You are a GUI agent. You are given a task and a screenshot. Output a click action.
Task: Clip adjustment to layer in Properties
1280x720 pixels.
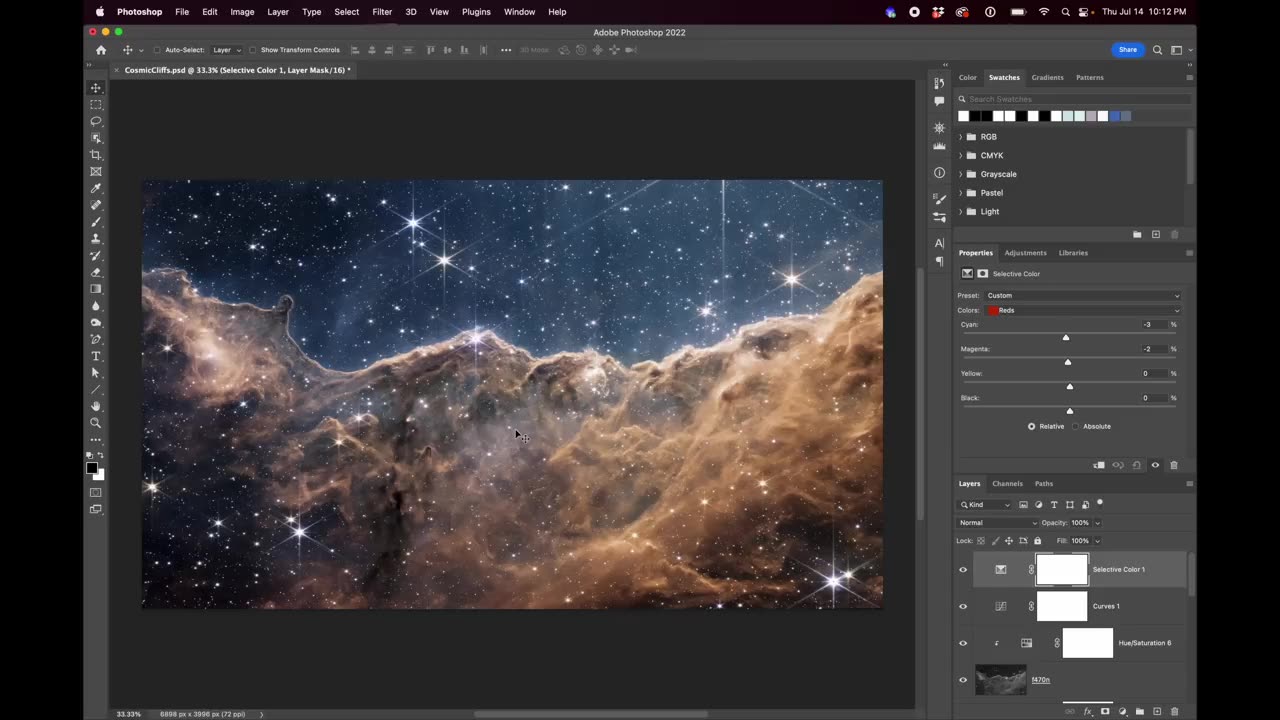[1099, 465]
